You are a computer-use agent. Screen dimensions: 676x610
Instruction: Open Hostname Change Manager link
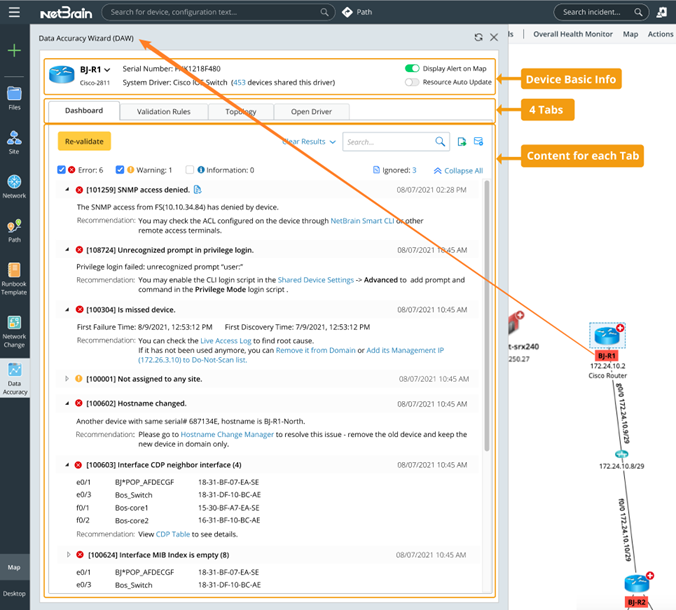click(227, 434)
